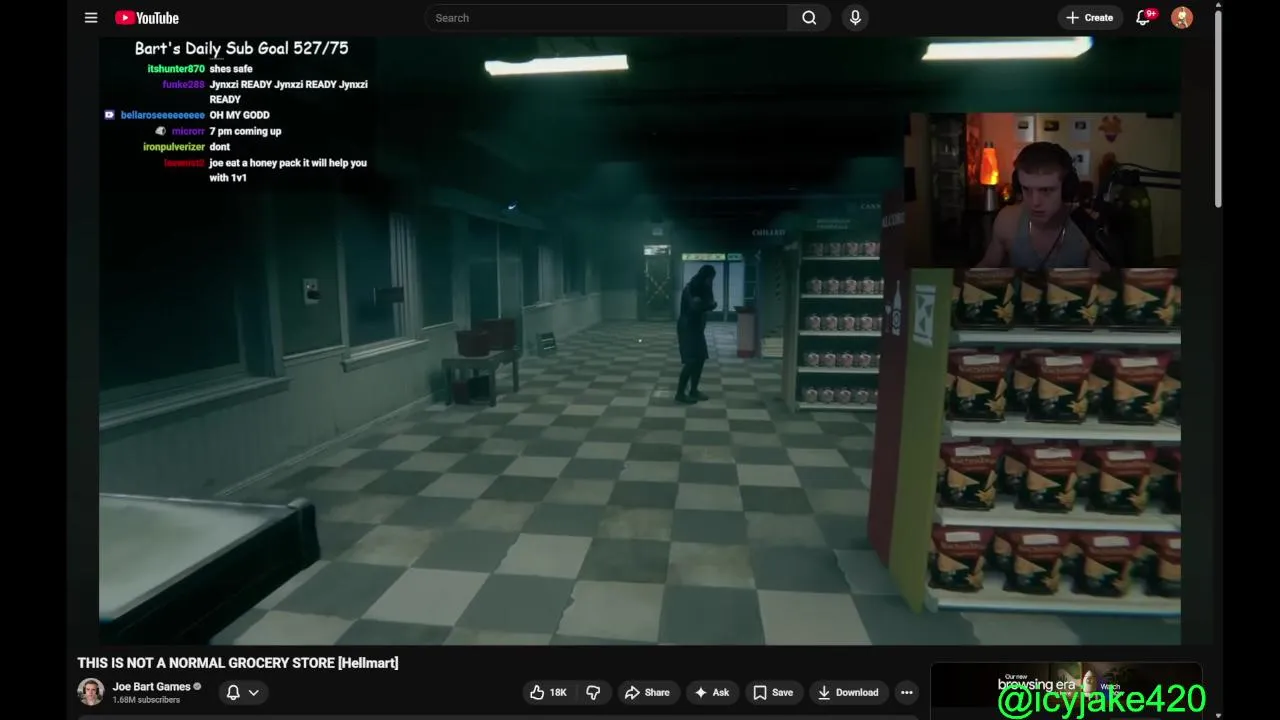
Task: Open notifications bell in the header
Action: (x=1143, y=18)
